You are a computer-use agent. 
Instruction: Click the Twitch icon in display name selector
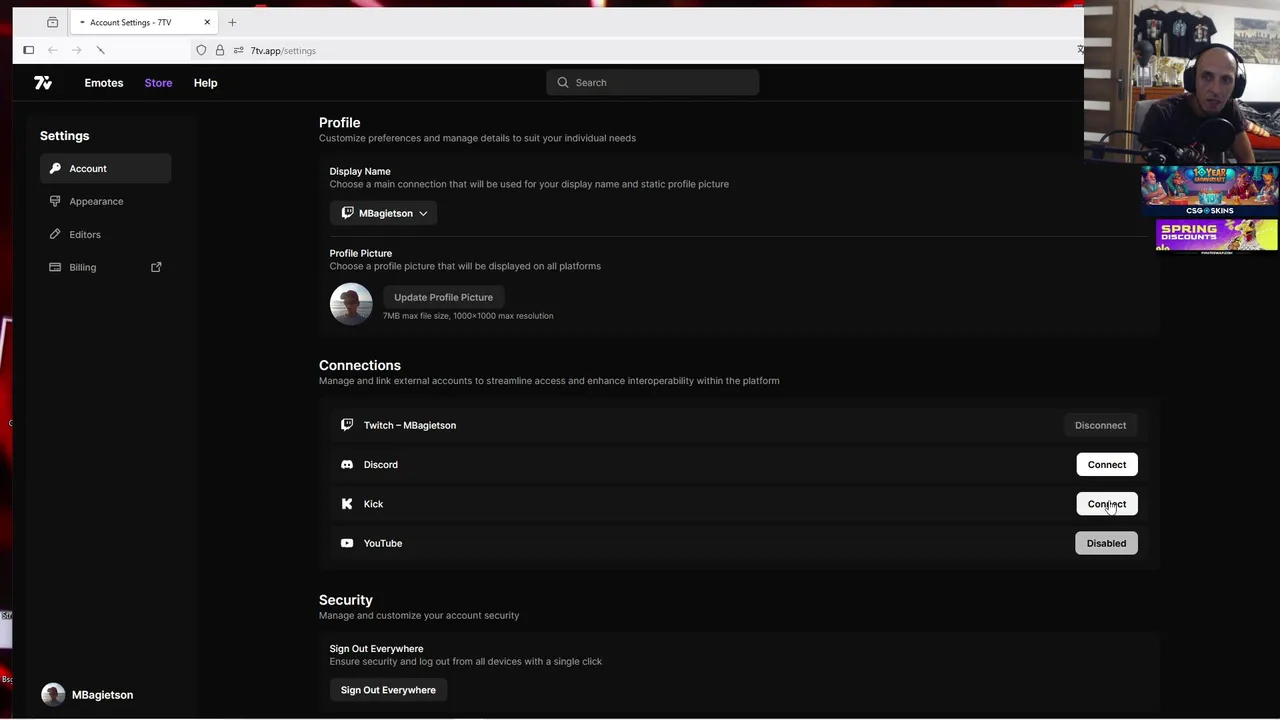347,213
